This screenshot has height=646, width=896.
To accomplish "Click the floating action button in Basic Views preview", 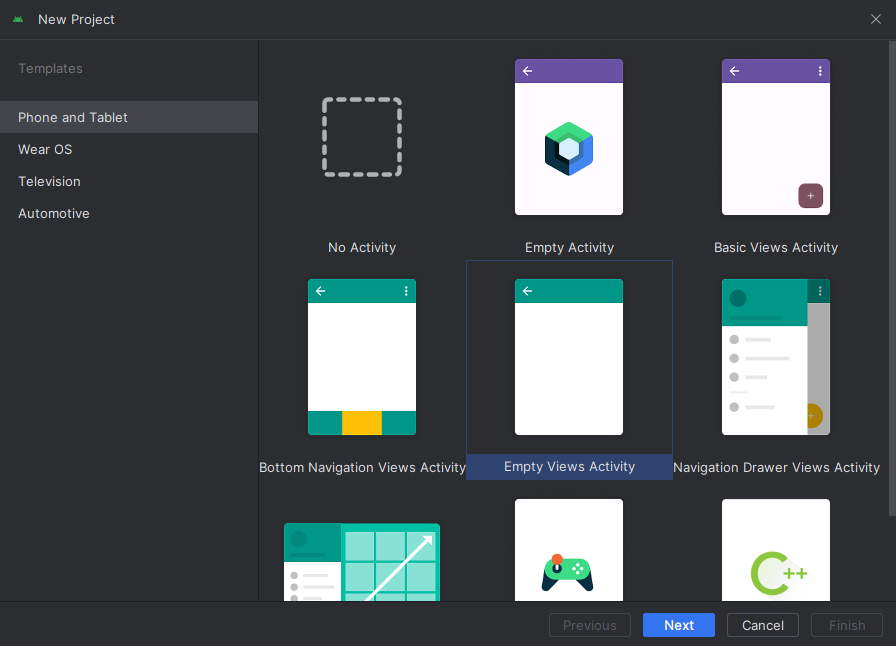I will point(811,196).
